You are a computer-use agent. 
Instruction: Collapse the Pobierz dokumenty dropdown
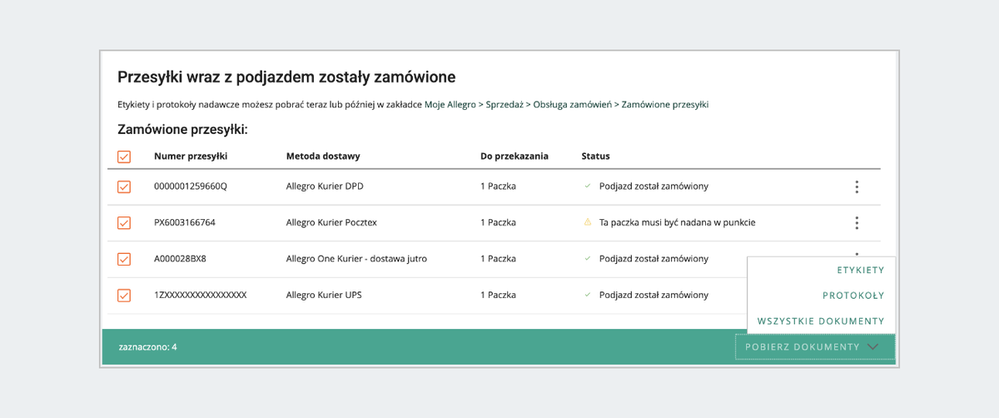point(802,347)
